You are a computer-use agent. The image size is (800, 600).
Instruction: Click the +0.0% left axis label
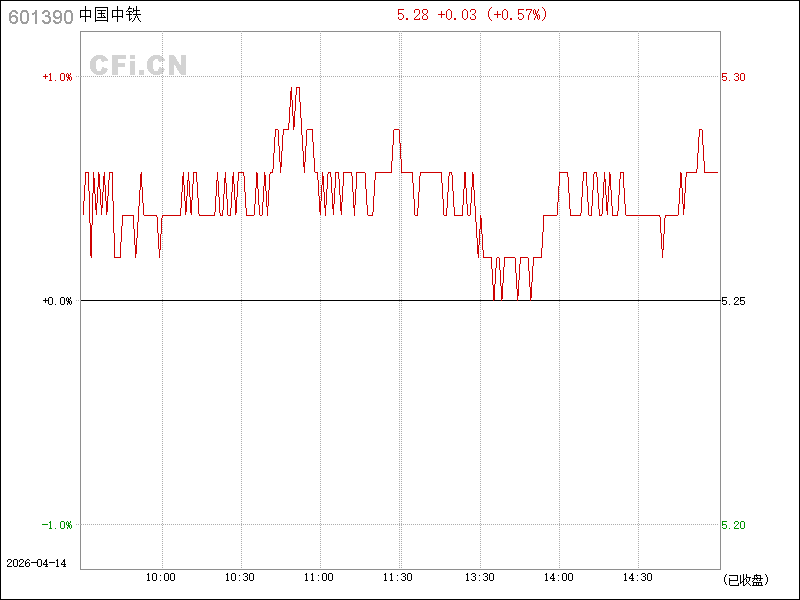pos(57,301)
